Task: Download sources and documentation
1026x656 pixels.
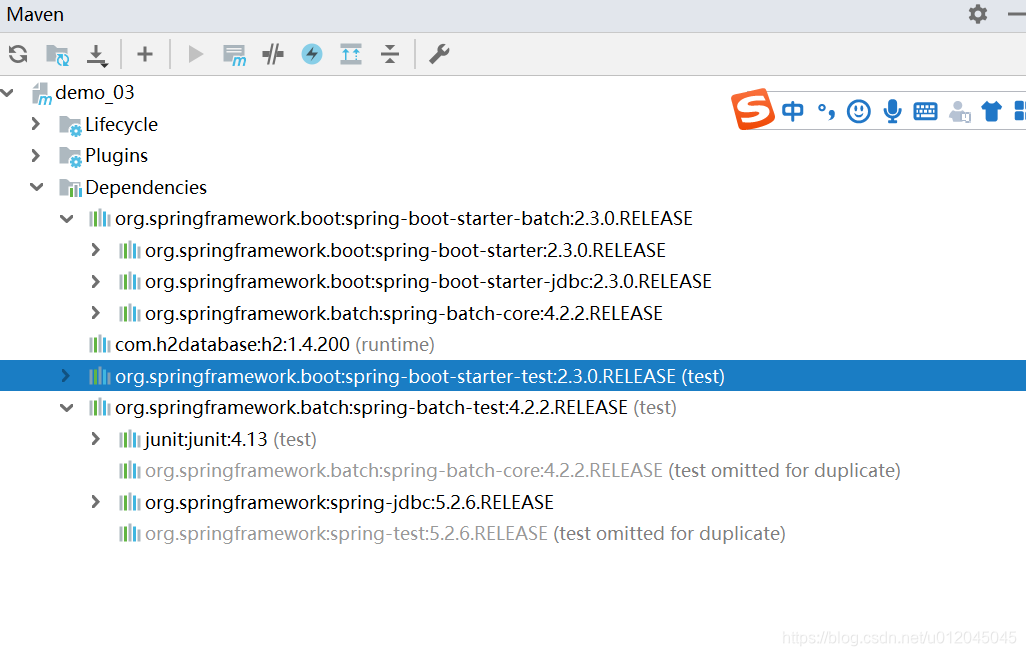Action: [97, 54]
